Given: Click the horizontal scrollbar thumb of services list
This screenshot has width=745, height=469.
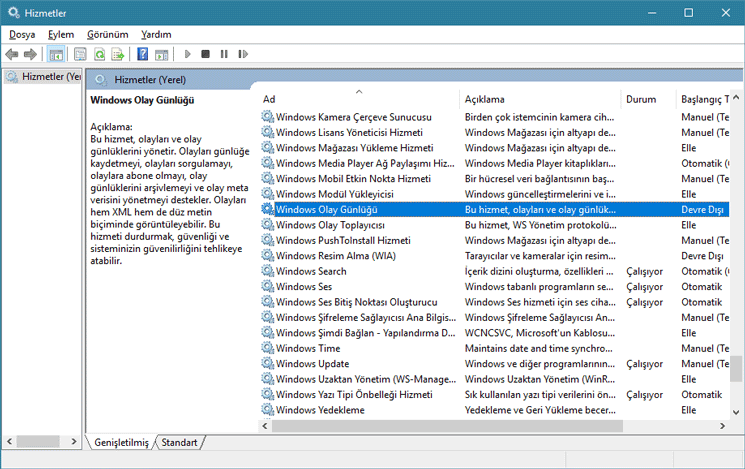Looking at the screenshot, I should coord(447,426).
